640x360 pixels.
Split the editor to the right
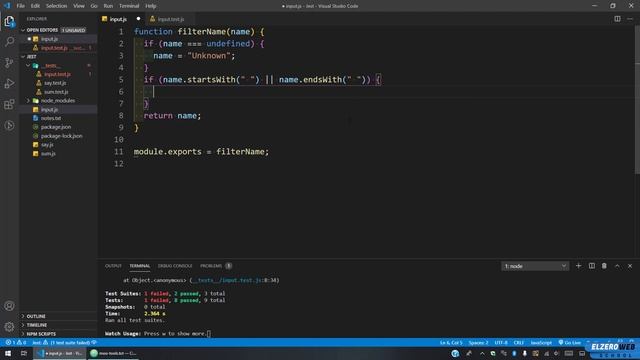617,19
